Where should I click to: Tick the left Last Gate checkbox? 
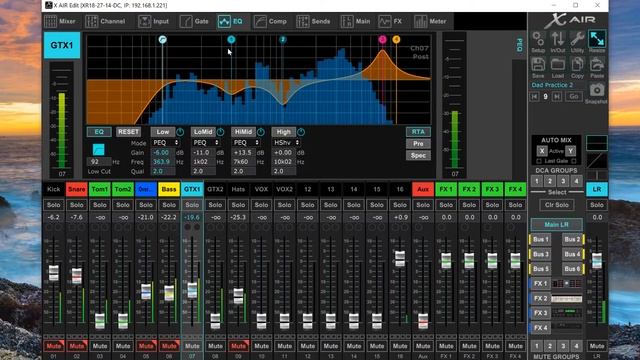tap(539, 161)
